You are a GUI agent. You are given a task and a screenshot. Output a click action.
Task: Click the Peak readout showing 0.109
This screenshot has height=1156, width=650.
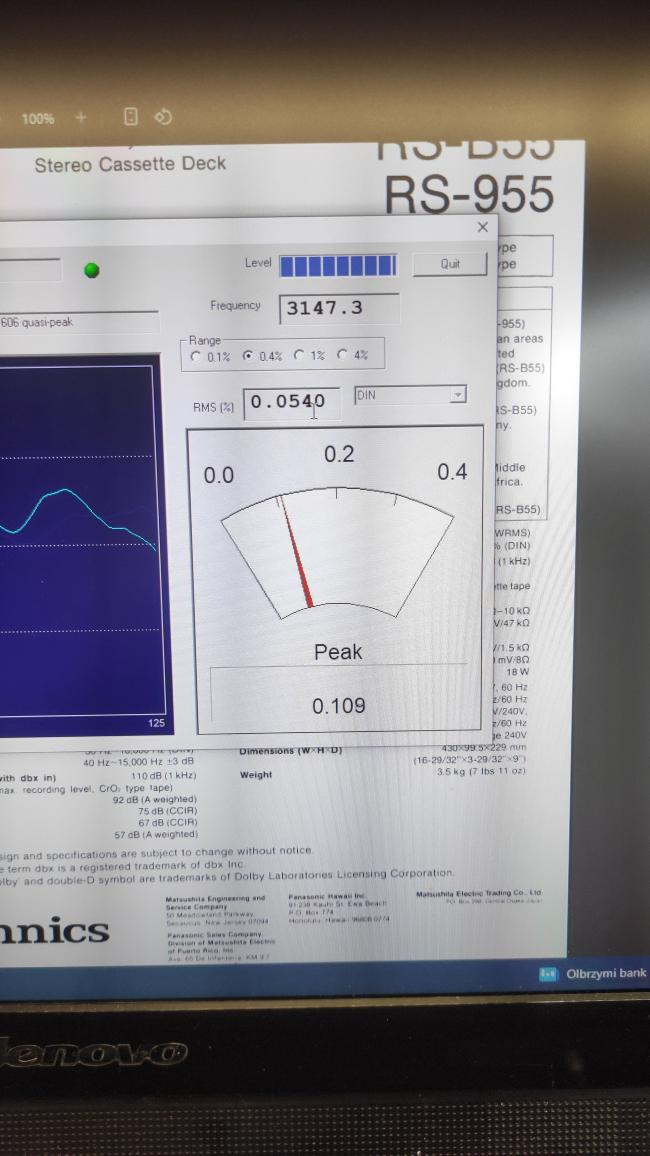click(x=338, y=706)
